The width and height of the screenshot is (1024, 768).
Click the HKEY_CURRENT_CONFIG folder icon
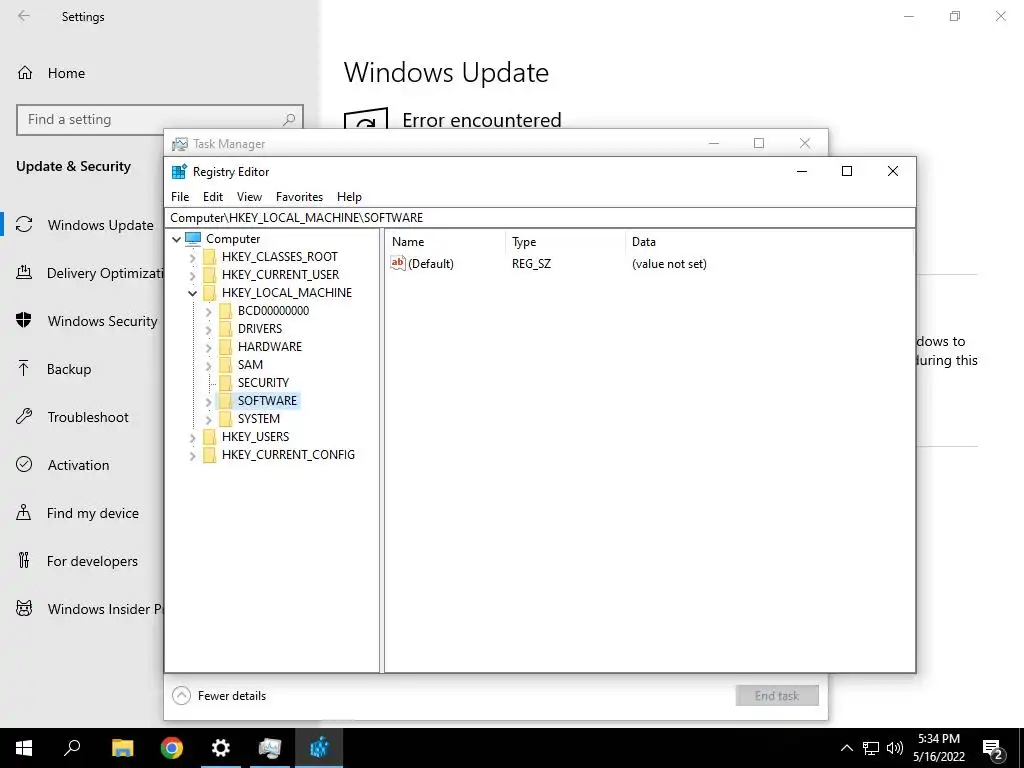point(209,454)
